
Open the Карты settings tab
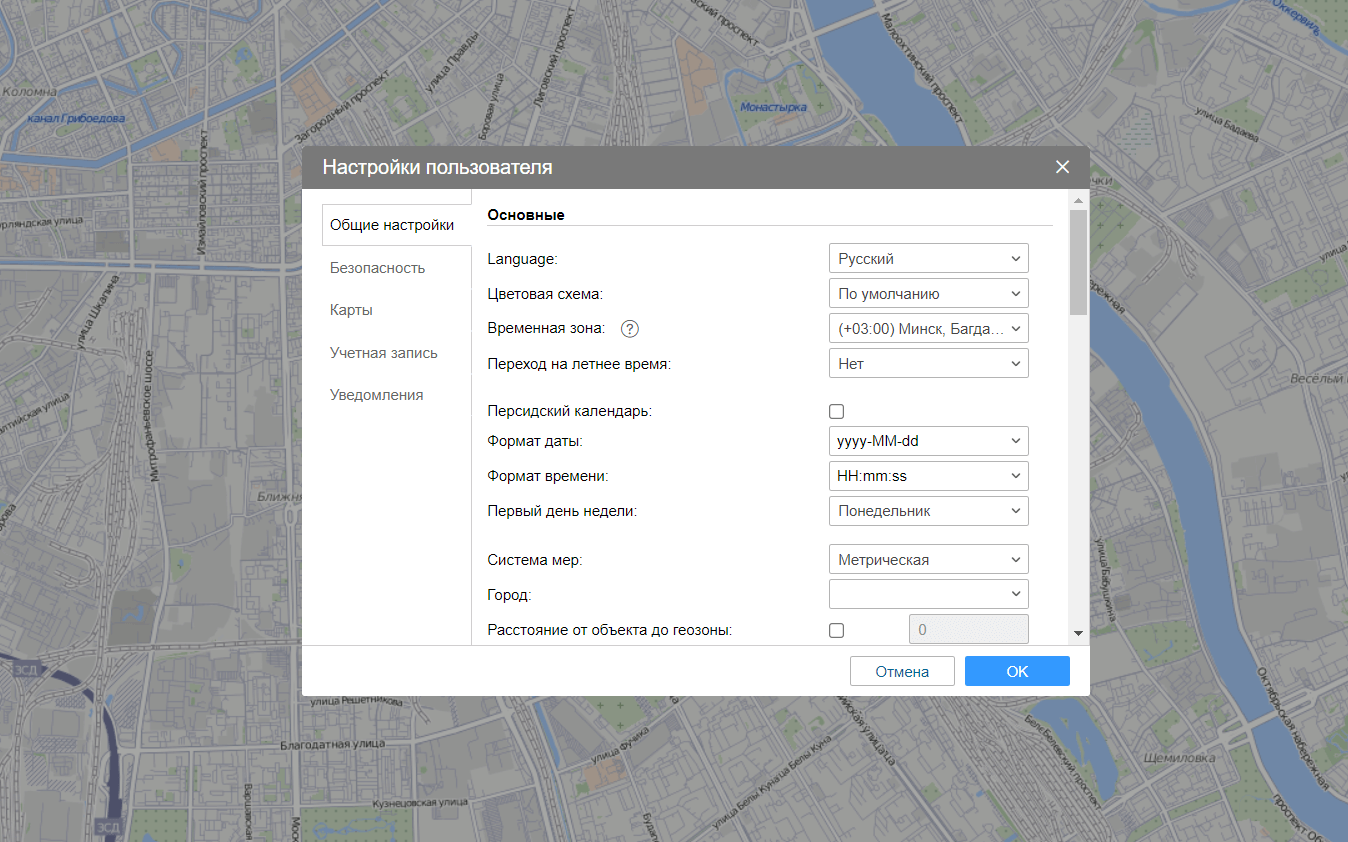352,310
